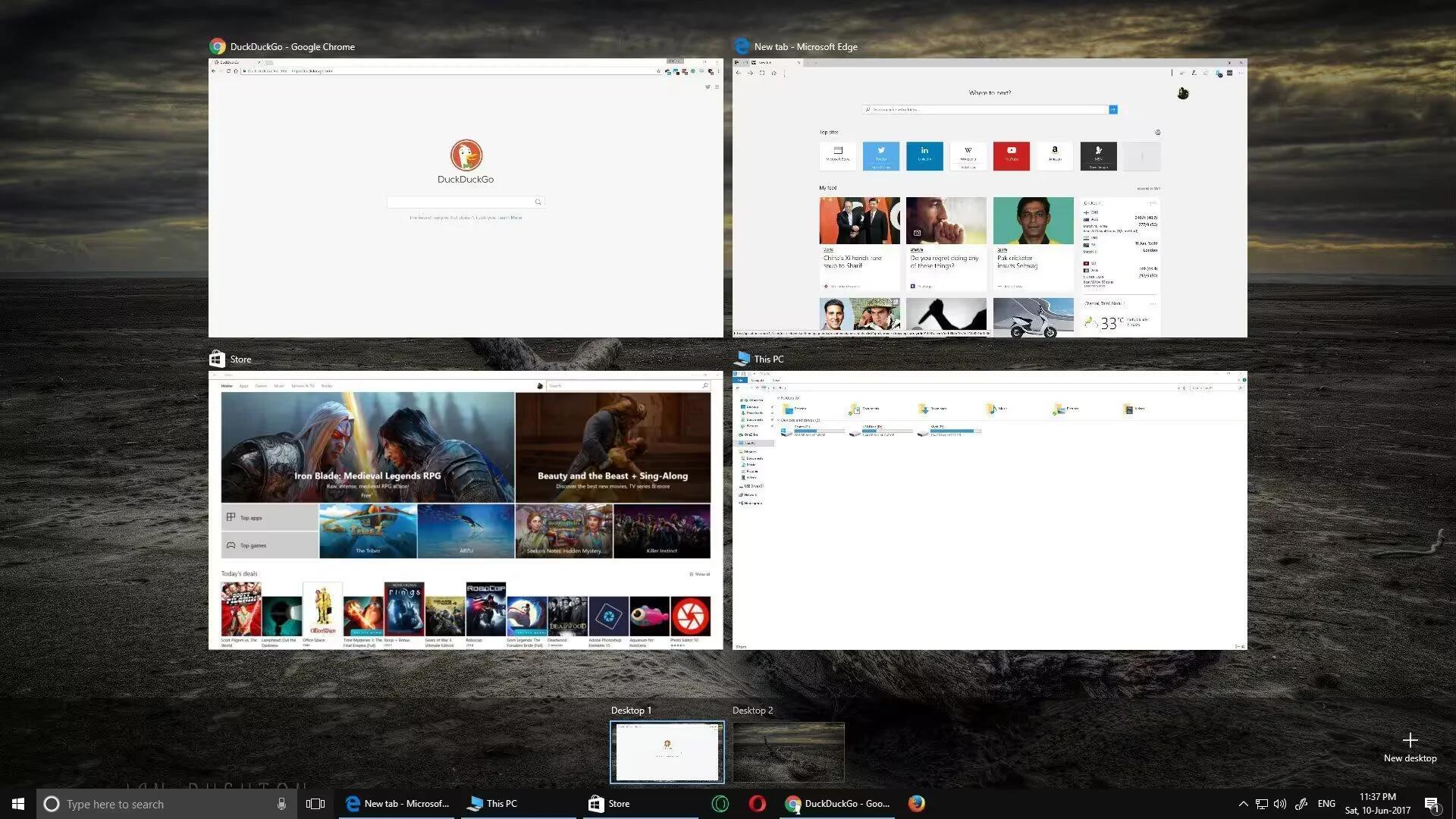Open Twitter top site tile in Edge
This screenshot has height=819, width=1456.
coord(881,155)
